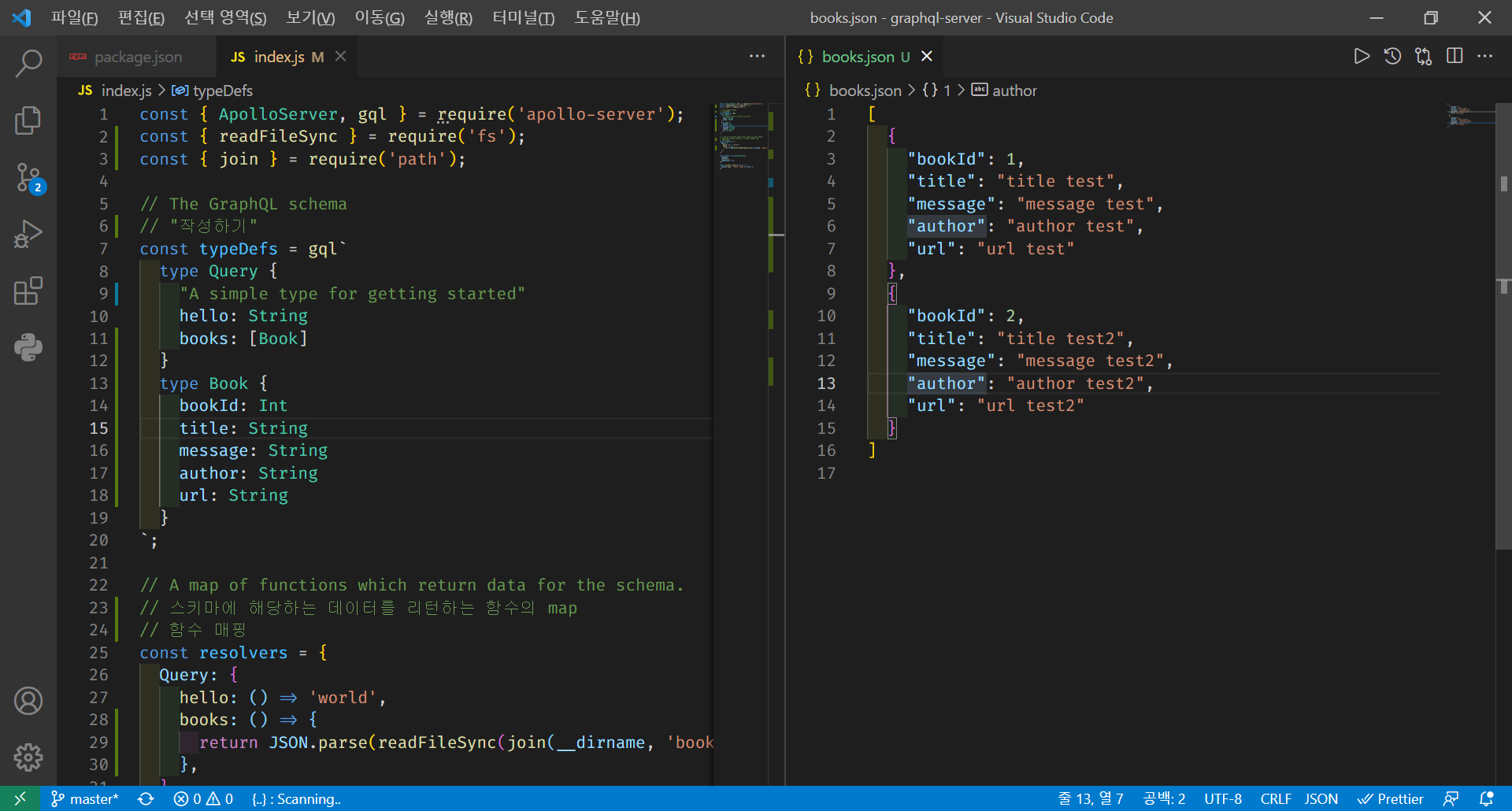Select the books.json tab
Screen dimensions: 1512x811
click(x=865, y=57)
